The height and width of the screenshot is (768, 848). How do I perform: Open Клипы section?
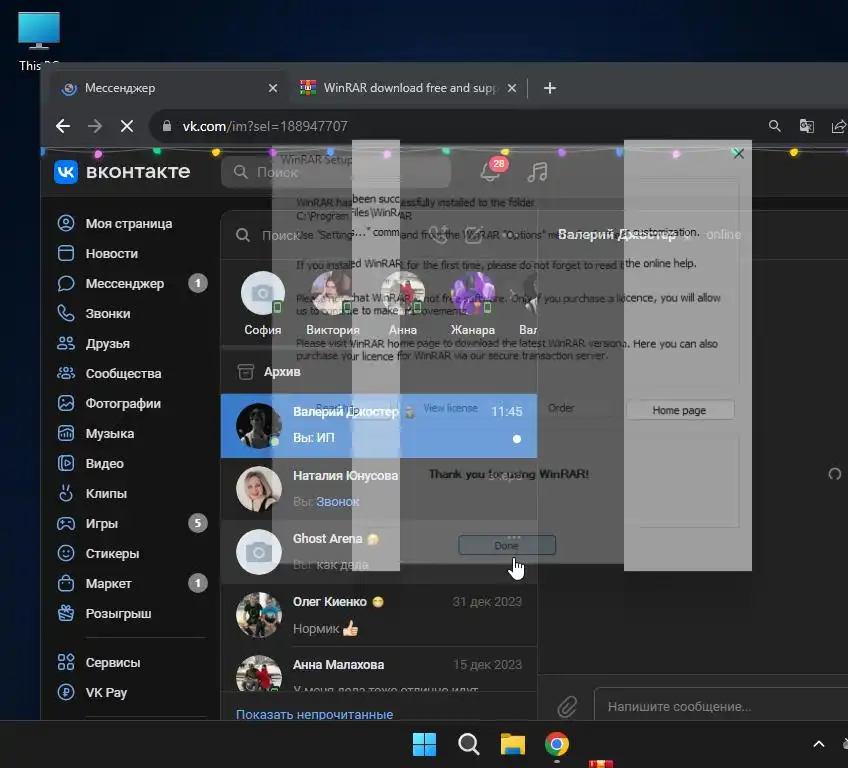tap(92, 493)
